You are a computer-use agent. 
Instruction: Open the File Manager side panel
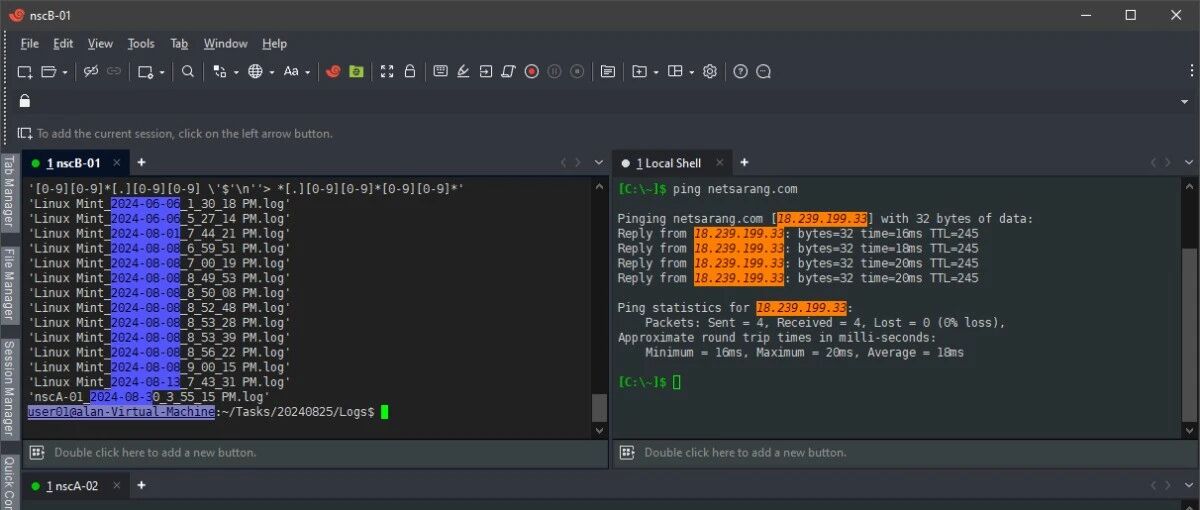(x=8, y=287)
